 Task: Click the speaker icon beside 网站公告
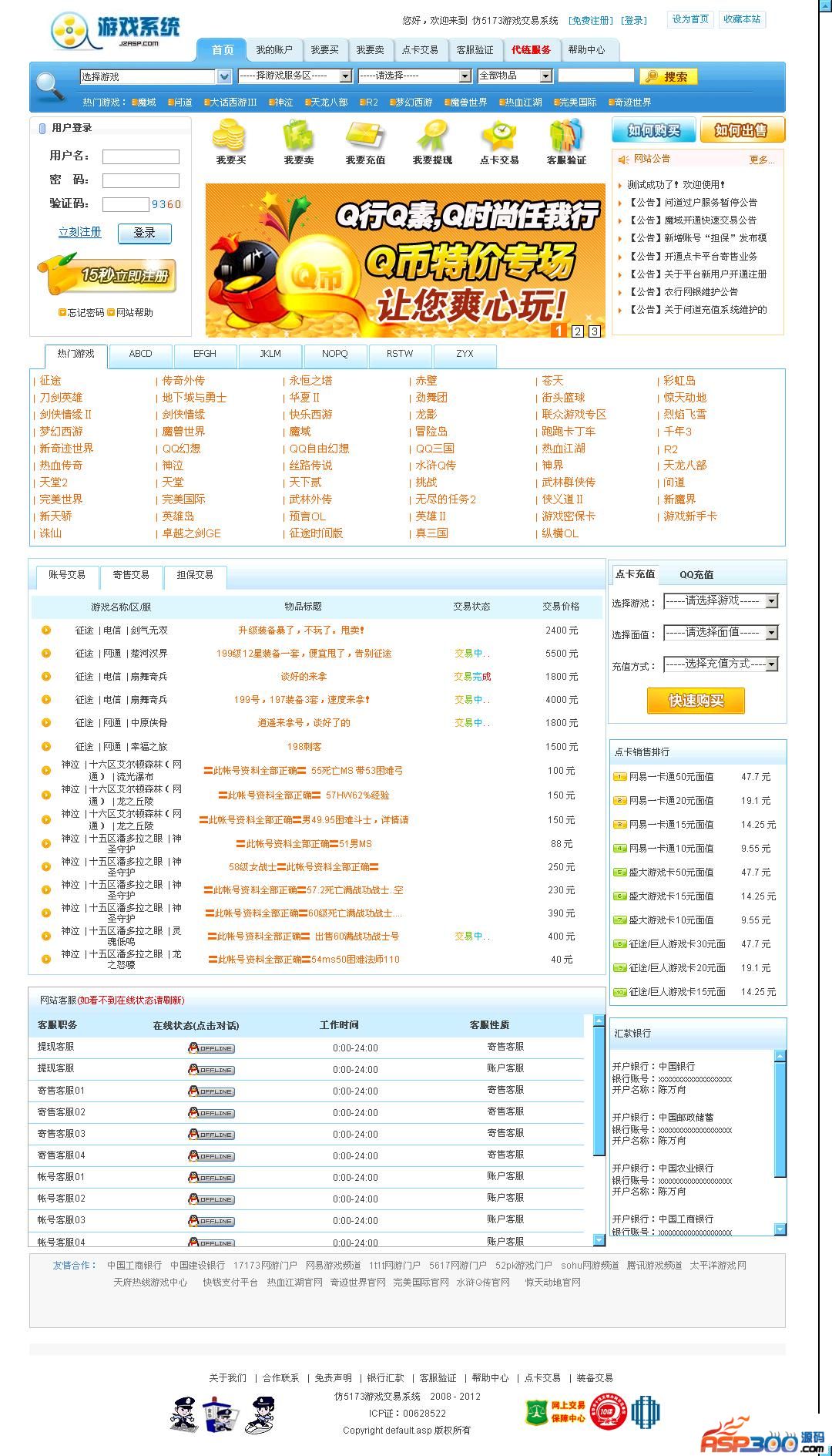click(x=624, y=159)
